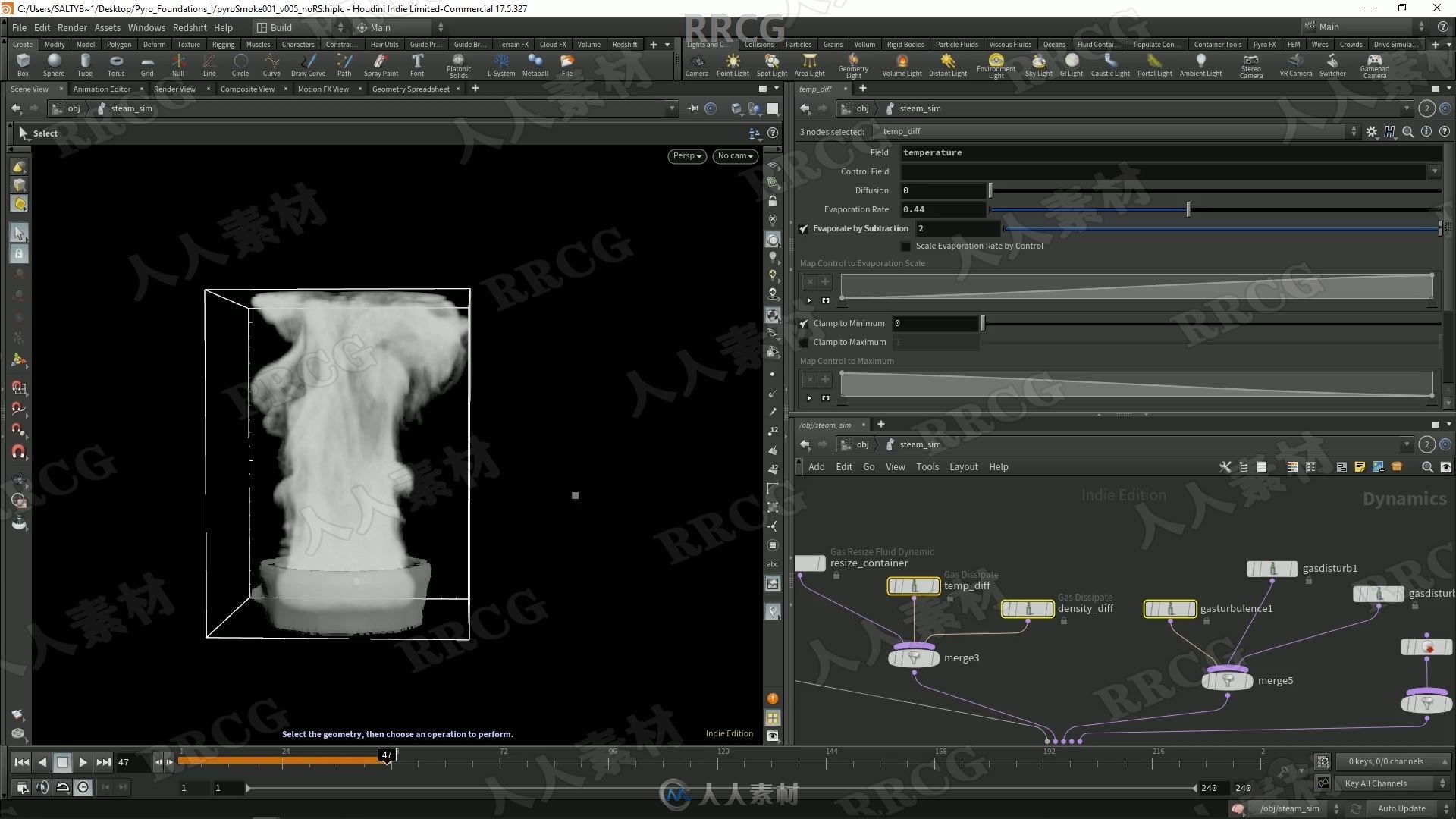
Task: Expand the Map Control to Evaporation Scale
Action: (x=808, y=300)
